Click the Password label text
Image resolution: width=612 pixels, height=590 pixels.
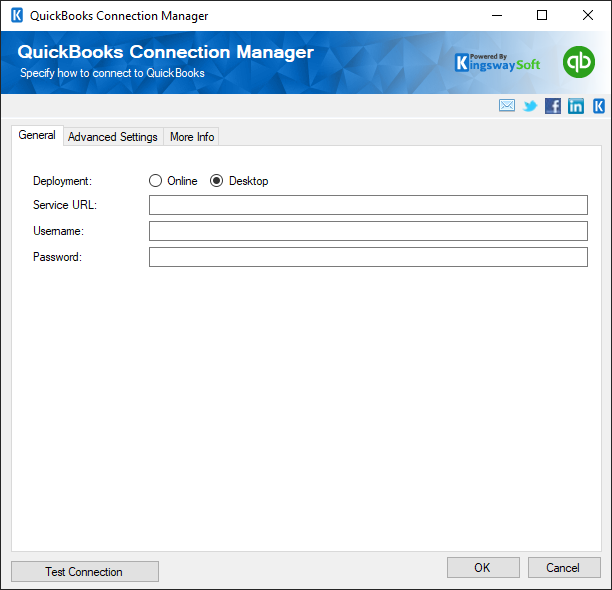tap(57, 257)
